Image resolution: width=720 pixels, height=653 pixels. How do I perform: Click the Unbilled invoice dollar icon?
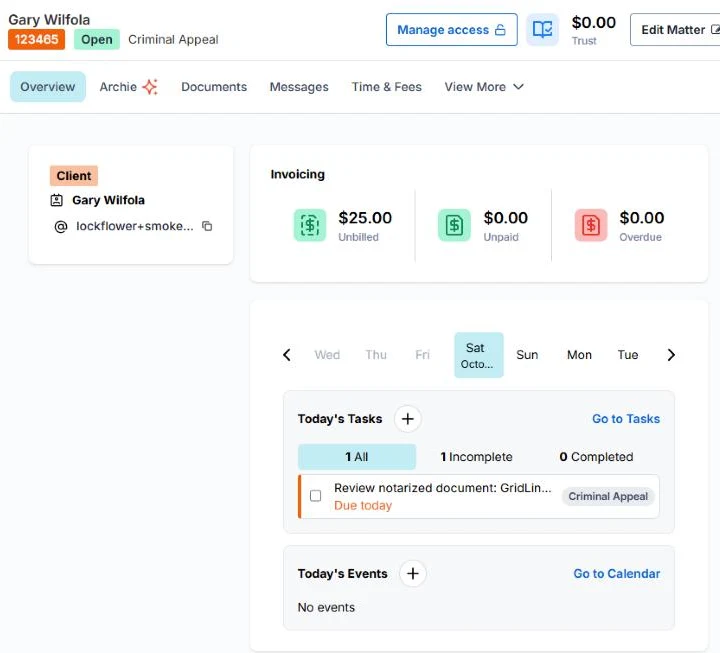310,225
